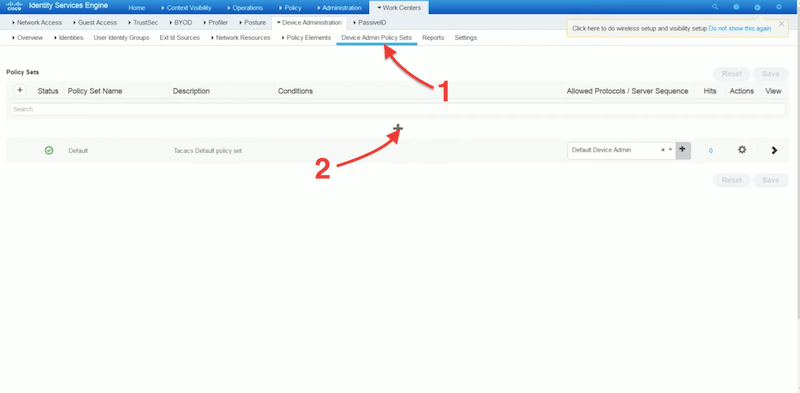The width and height of the screenshot is (800, 393).
Task: Add a new policy set with the circled plus
Action: 20,90
